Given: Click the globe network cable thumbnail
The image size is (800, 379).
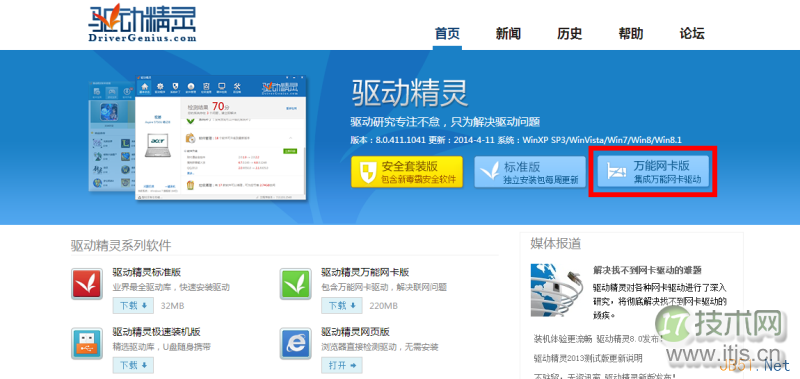Looking at the screenshot, I should [558, 290].
